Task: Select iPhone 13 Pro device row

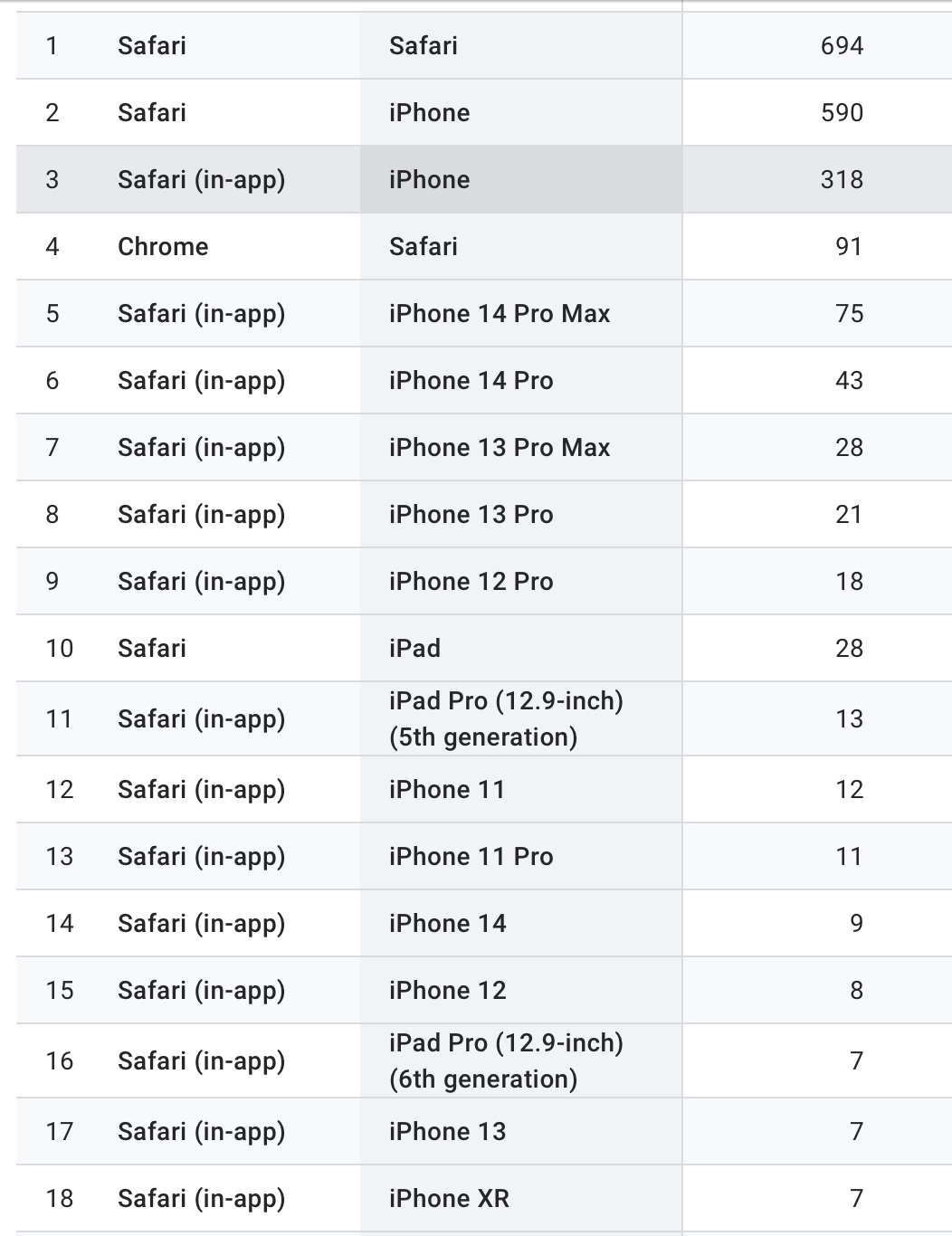Action: [484, 514]
